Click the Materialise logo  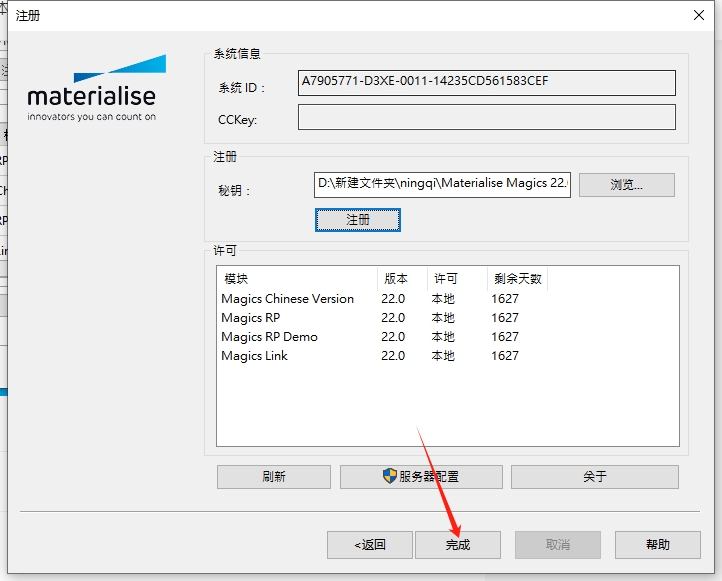96,88
